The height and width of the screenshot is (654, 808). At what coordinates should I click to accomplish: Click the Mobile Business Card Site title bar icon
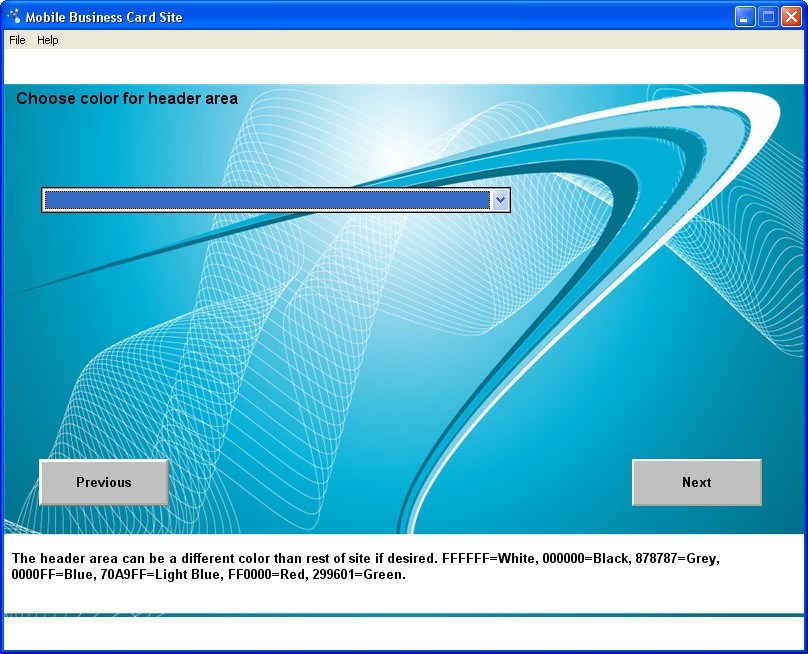tap(13, 16)
